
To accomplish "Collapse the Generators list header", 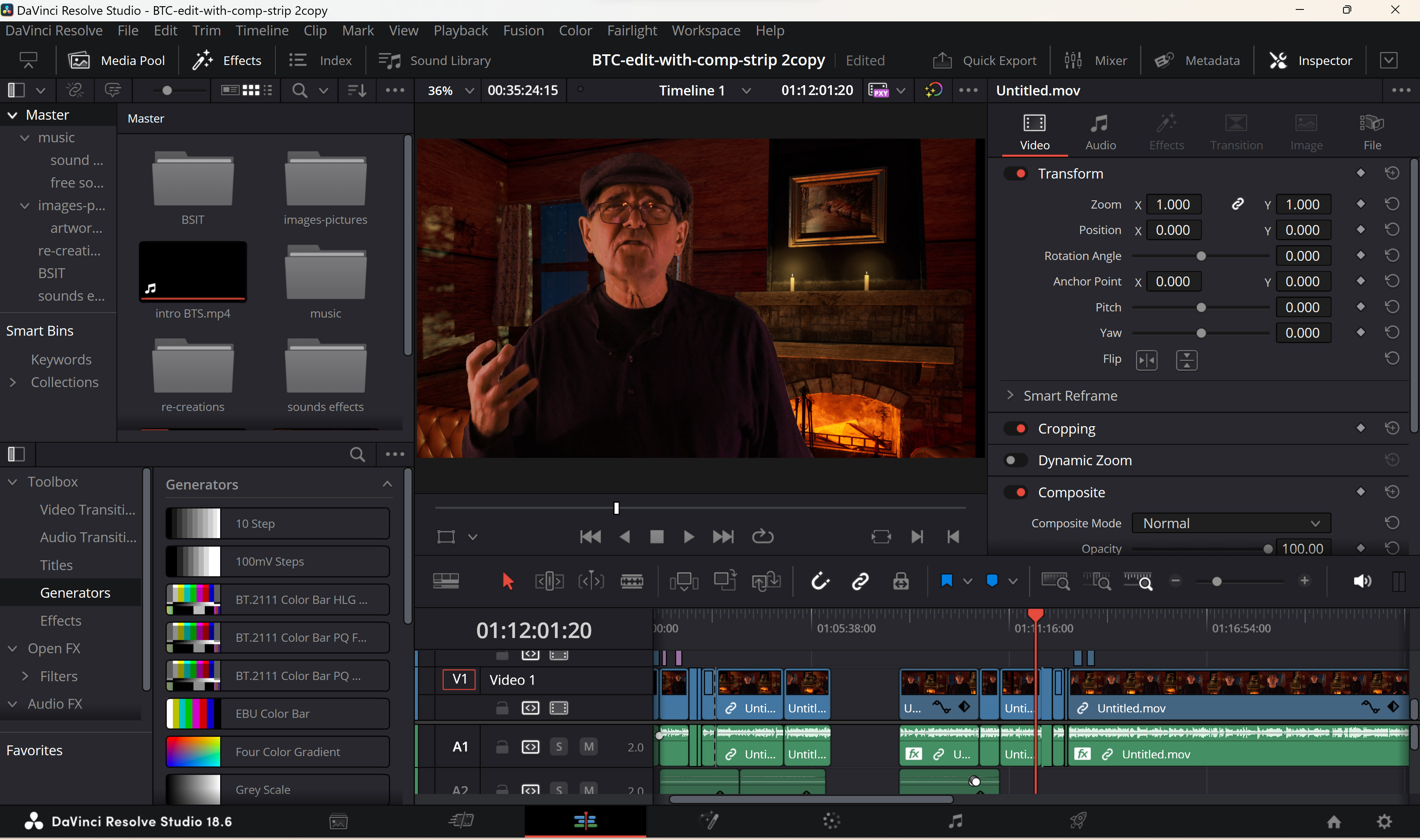I will 387,484.
